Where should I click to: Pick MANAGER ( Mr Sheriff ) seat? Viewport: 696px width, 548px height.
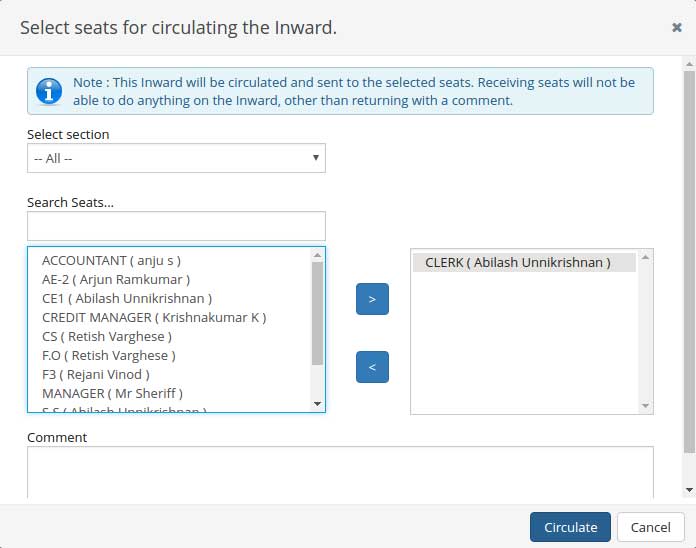point(112,393)
